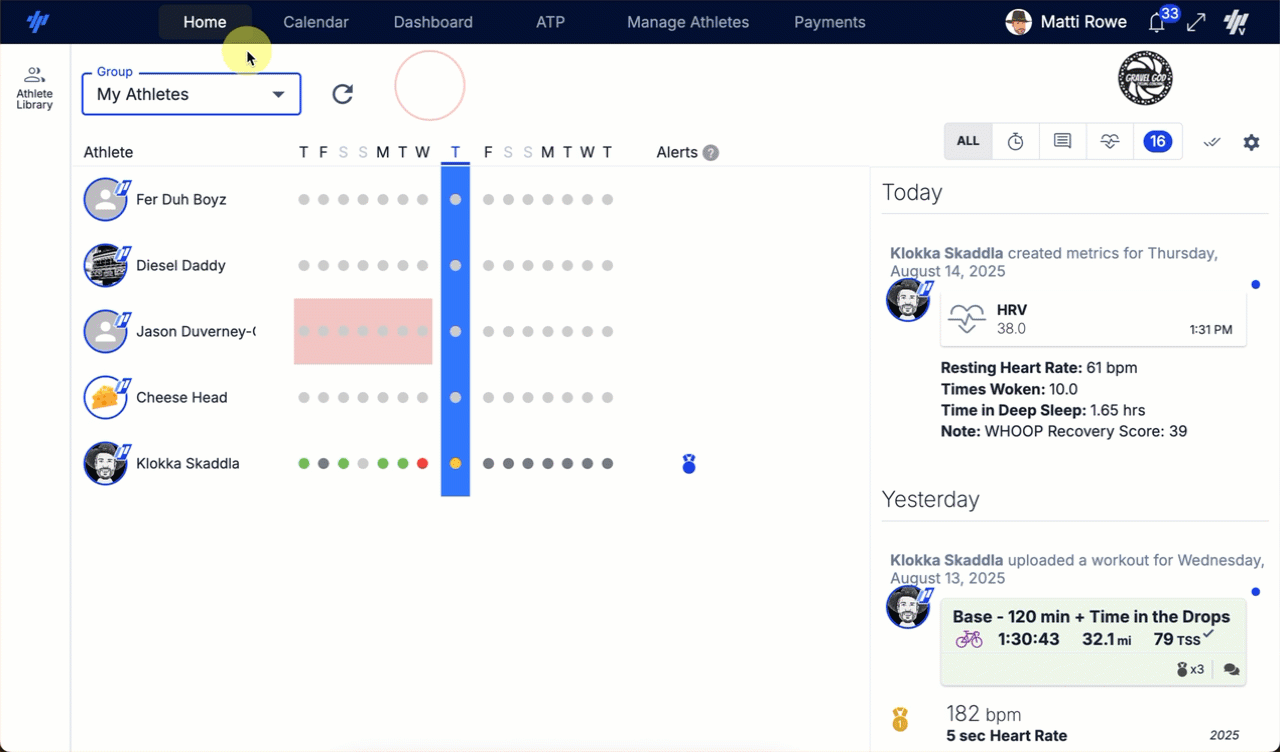Image resolution: width=1280 pixels, height=752 pixels.
Task: Filter feed to ALL items
Action: coord(968,142)
